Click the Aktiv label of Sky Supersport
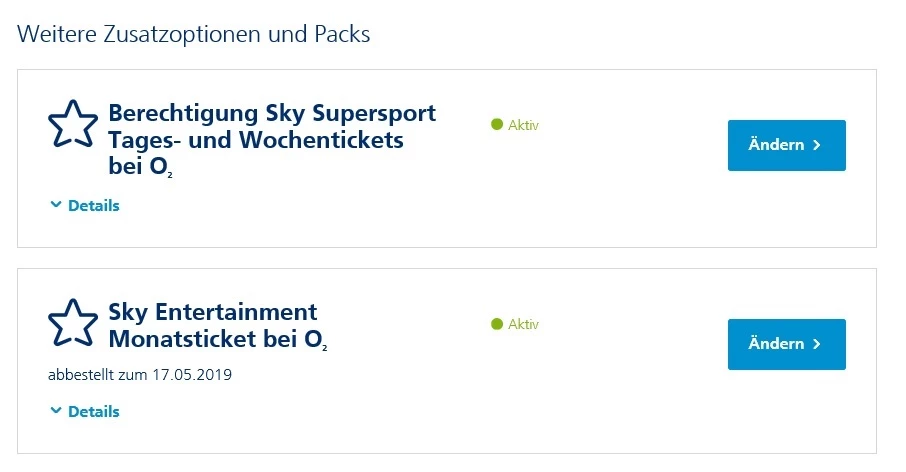906x472 pixels. pos(523,125)
